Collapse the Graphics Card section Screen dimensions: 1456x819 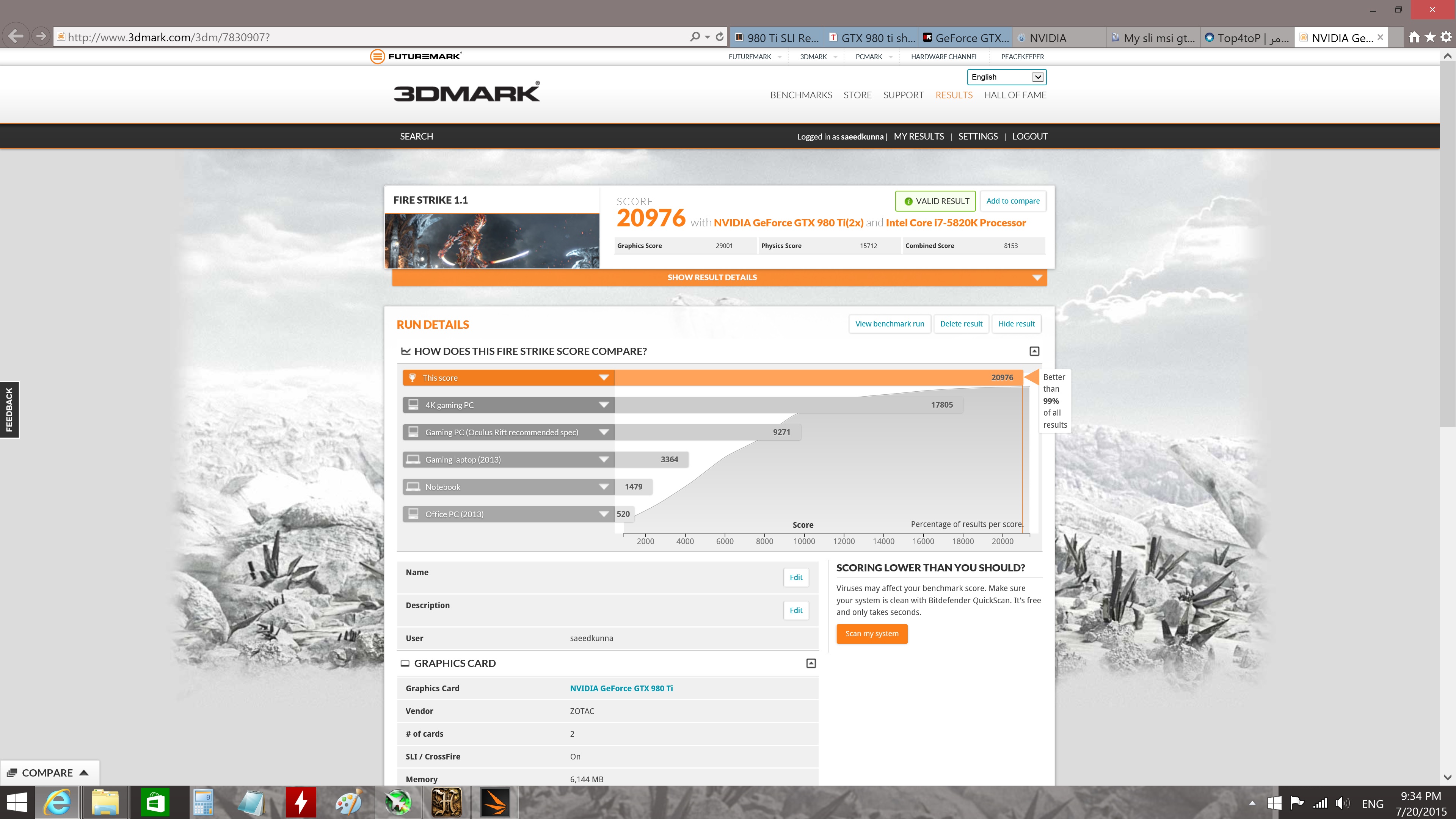[811, 663]
